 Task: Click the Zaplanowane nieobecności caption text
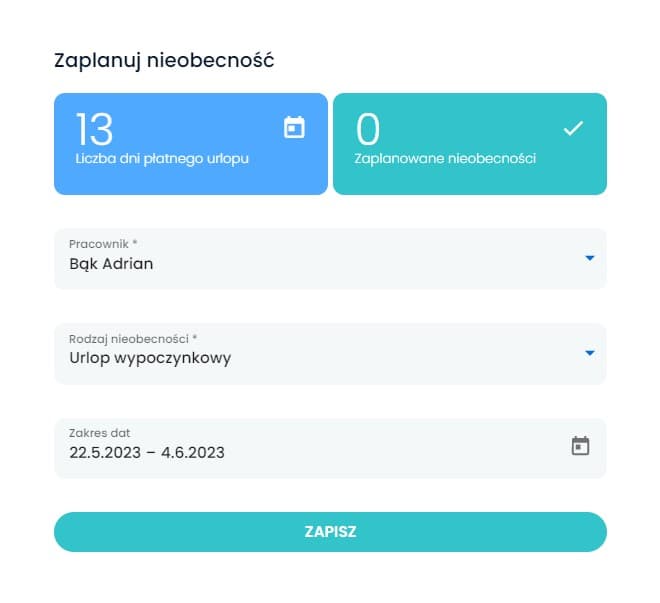coord(445,159)
